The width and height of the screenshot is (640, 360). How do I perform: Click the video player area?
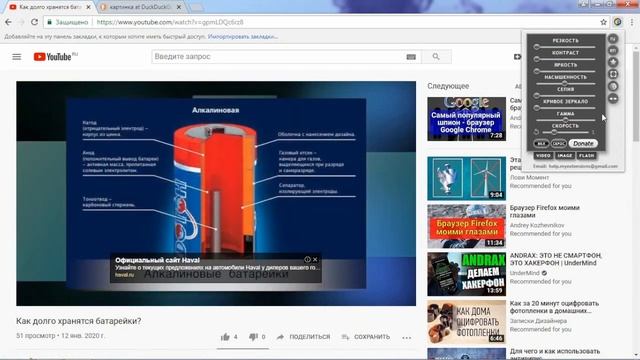click(x=216, y=193)
